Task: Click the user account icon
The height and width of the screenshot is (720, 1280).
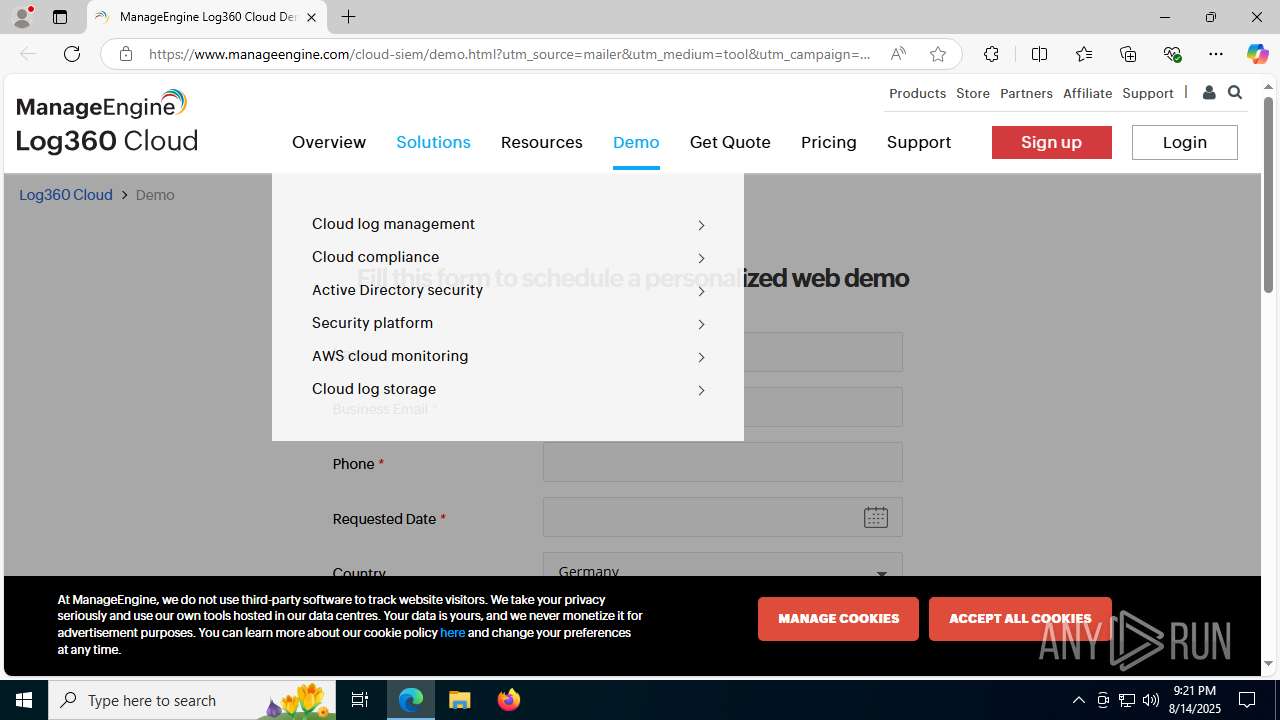Action: pos(1209,93)
